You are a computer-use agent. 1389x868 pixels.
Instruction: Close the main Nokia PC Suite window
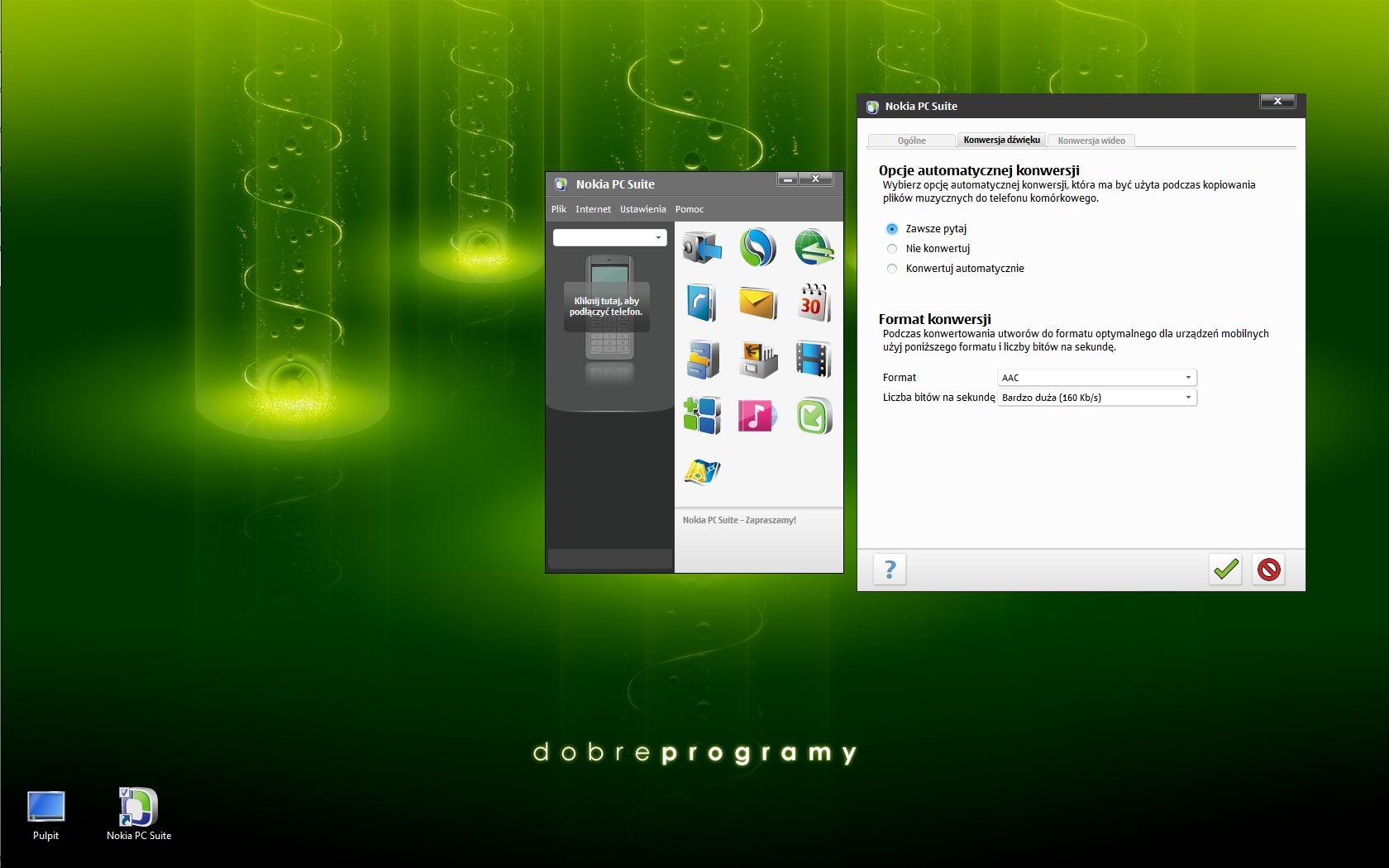click(816, 179)
